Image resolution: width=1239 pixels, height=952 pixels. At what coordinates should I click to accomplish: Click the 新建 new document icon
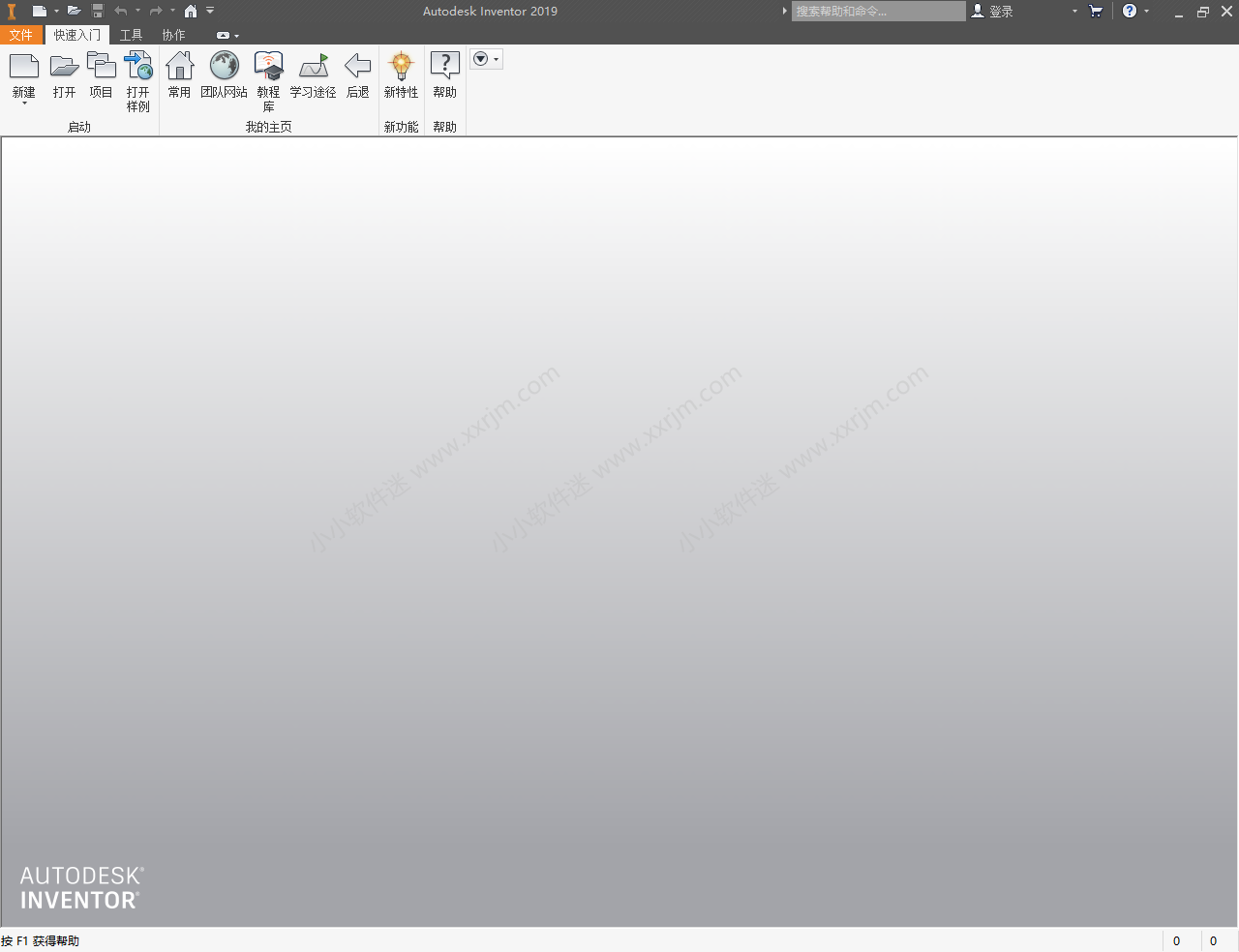[x=24, y=67]
